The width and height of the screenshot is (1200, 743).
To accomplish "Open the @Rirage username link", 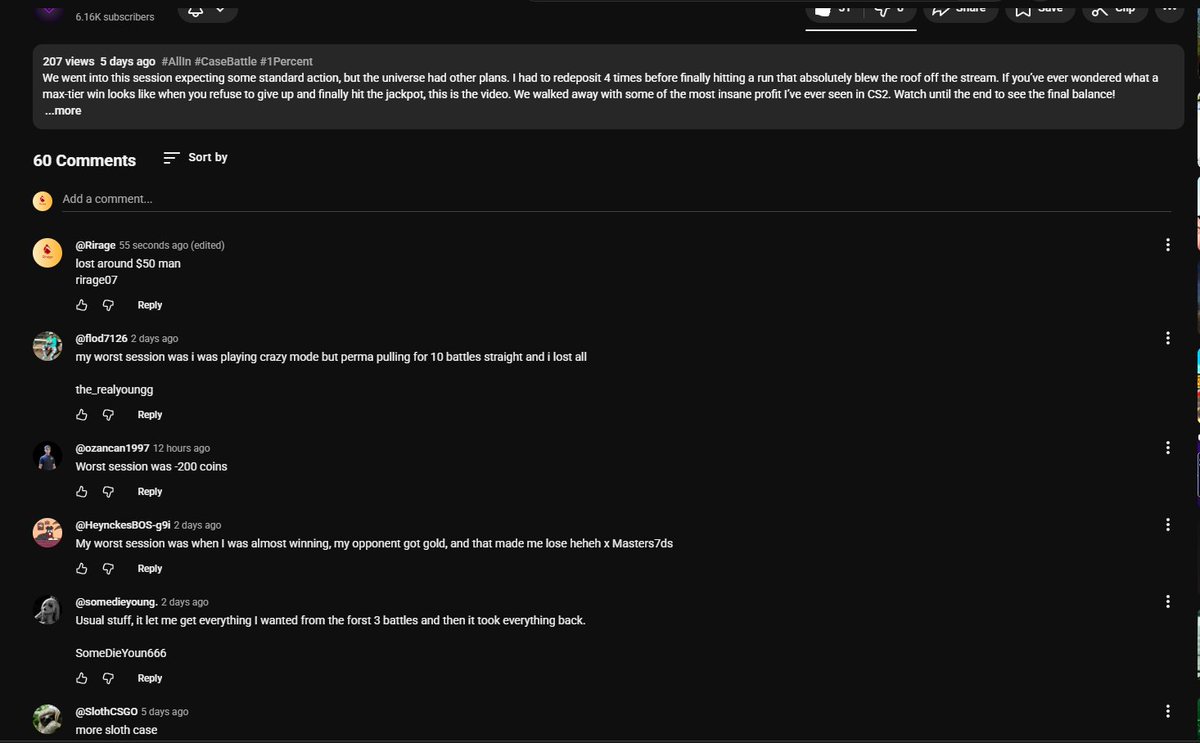I will (95, 245).
